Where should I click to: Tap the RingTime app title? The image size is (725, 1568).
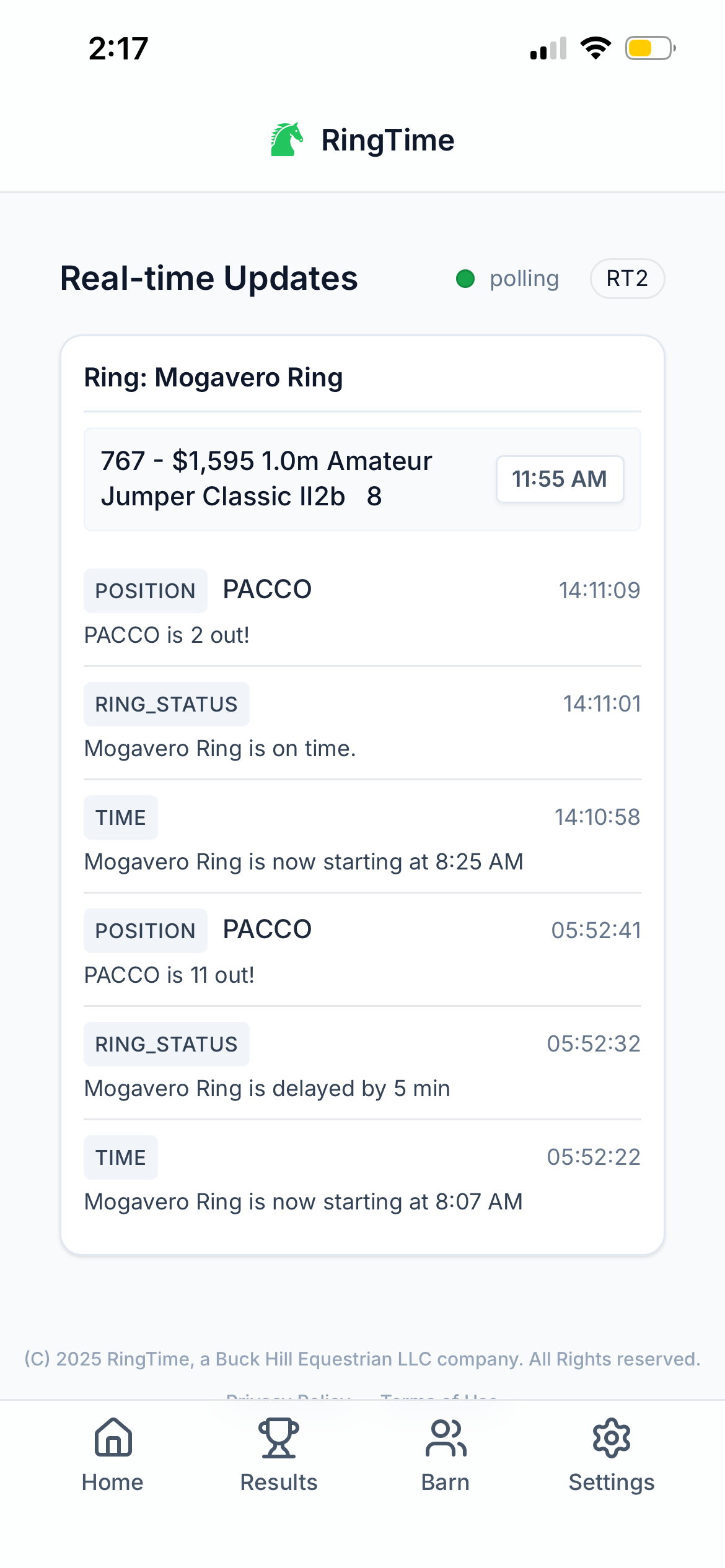(x=387, y=140)
